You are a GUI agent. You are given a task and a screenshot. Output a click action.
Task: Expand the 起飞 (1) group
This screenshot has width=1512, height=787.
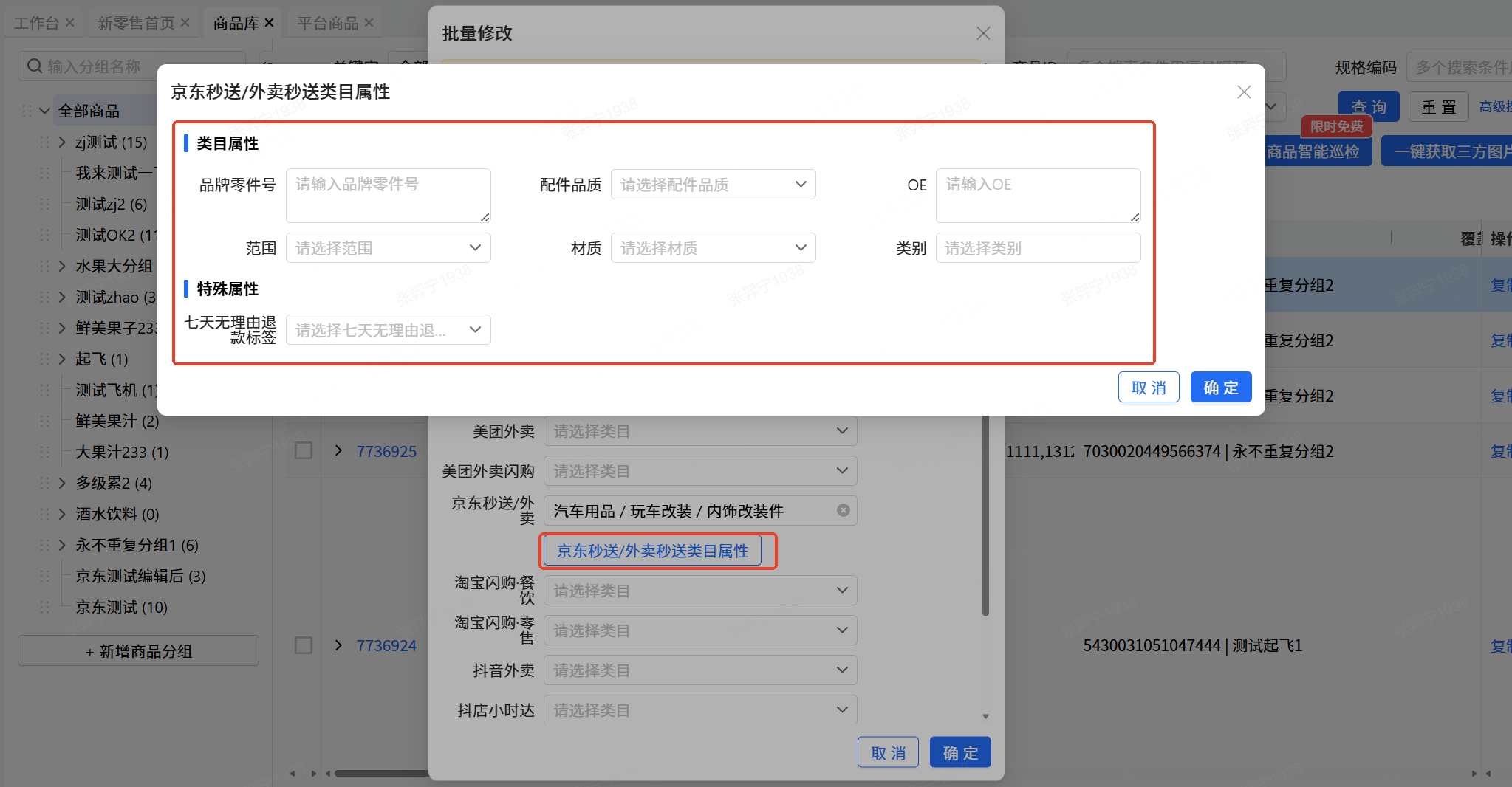coord(62,359)
